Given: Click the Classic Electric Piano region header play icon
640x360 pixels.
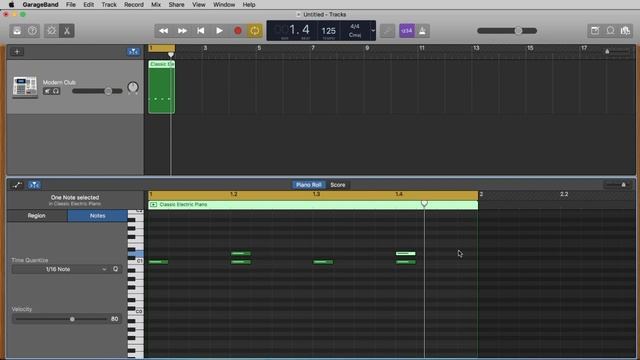Looking at the screenshot, I should tap(153, 204).
